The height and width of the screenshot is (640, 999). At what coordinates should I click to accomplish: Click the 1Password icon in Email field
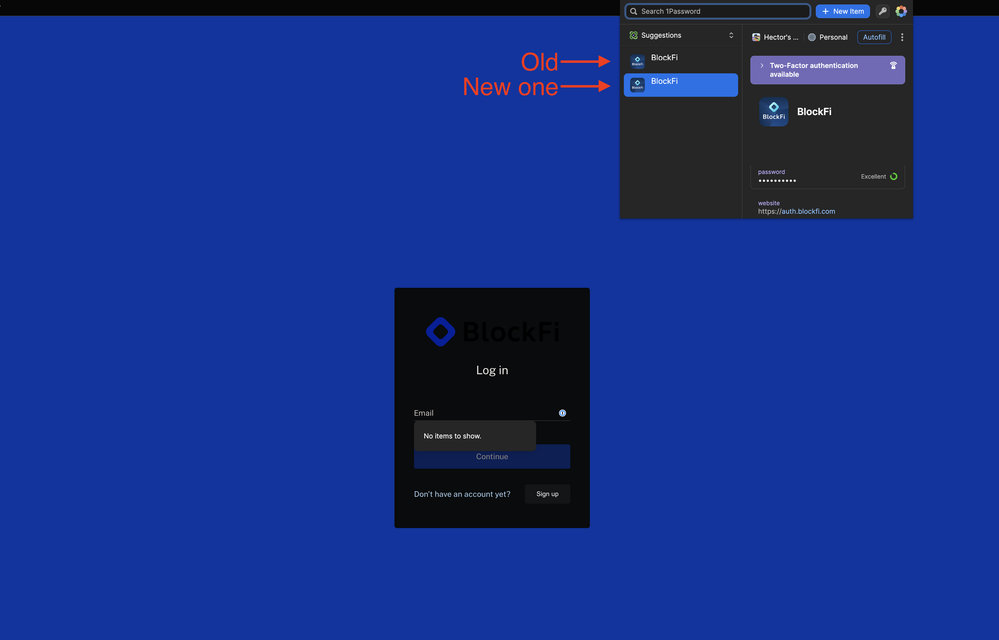(562, 413)
